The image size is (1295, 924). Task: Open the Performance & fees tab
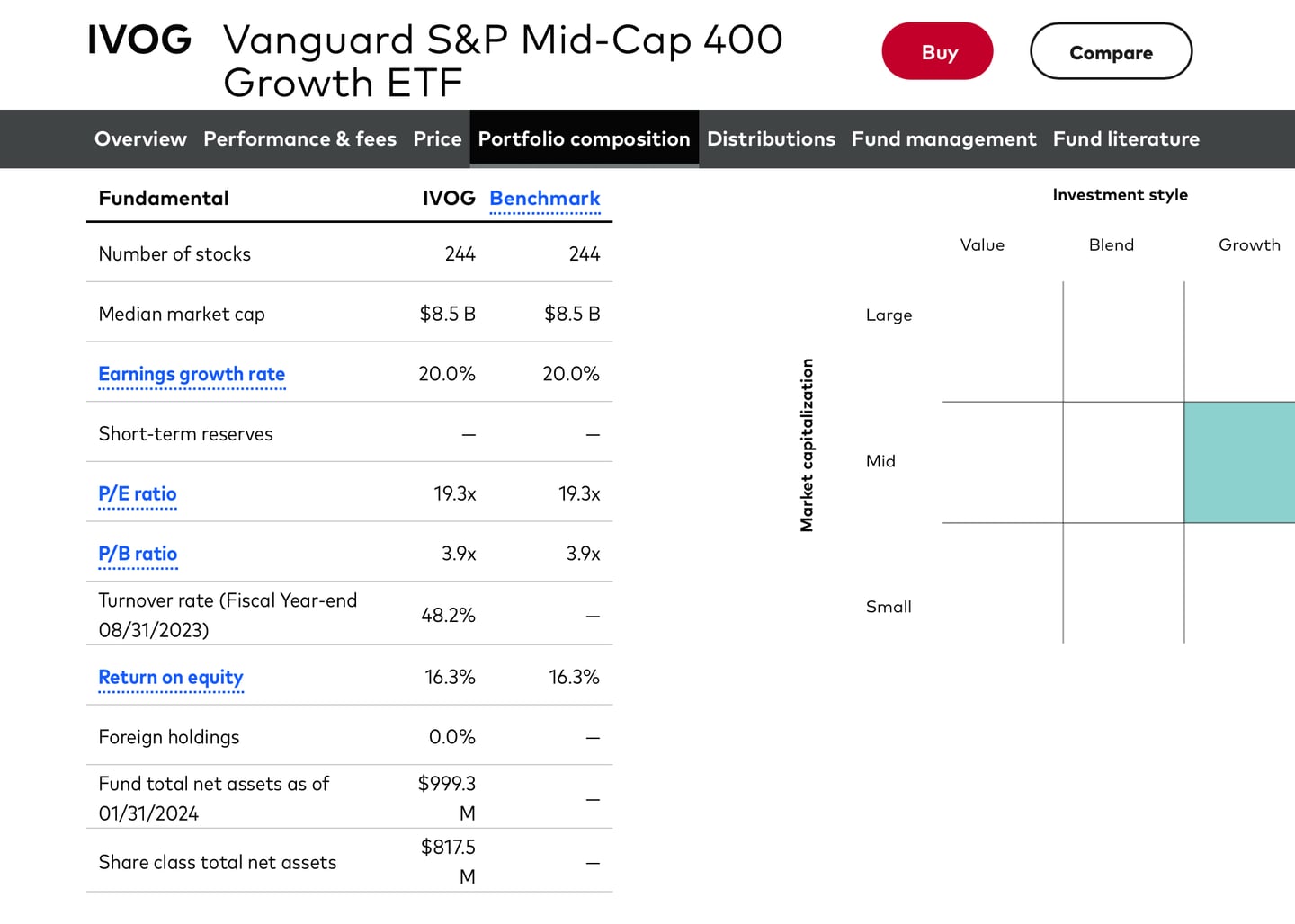(x=299, y=138)
